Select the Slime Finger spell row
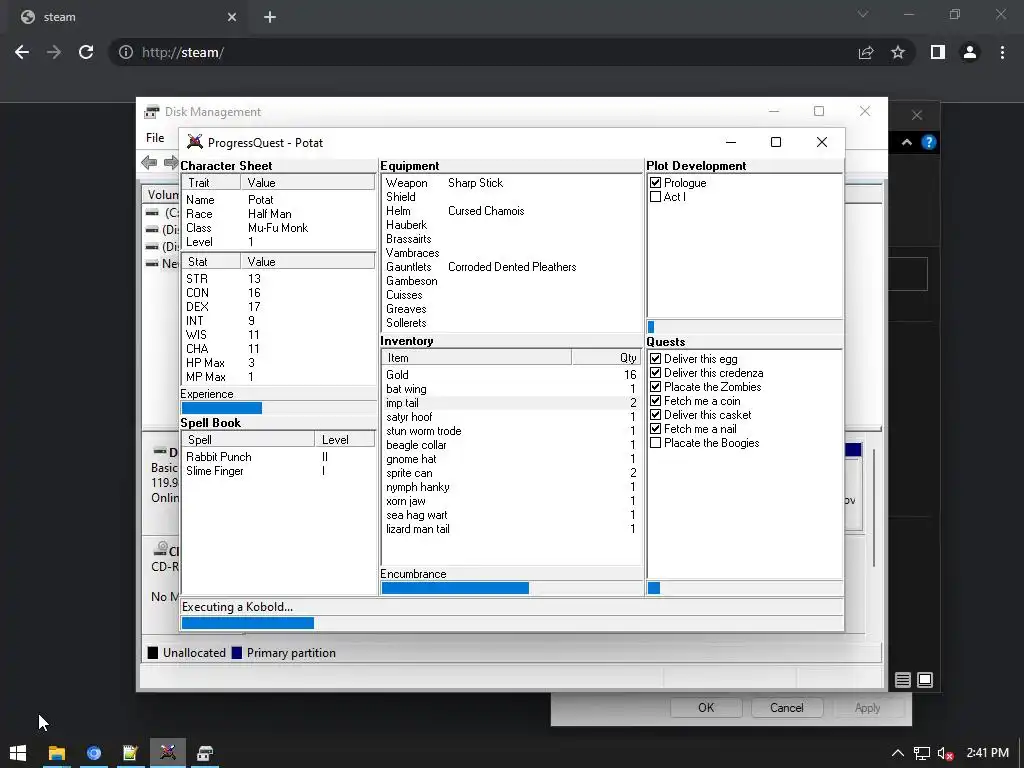Screen dimensions: 1024x768 pos(278,471)
